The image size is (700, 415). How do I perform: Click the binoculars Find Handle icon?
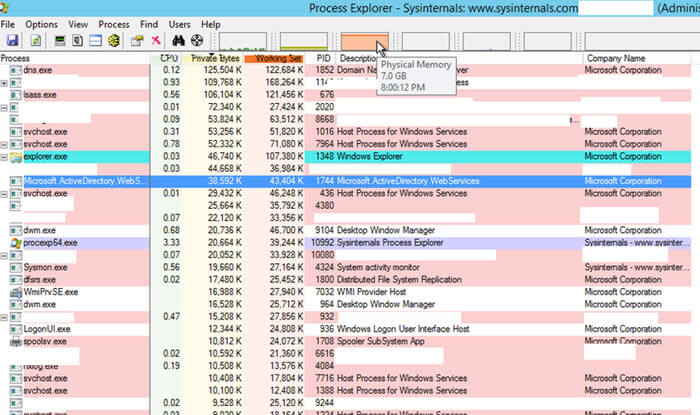(x=179, y=41)
